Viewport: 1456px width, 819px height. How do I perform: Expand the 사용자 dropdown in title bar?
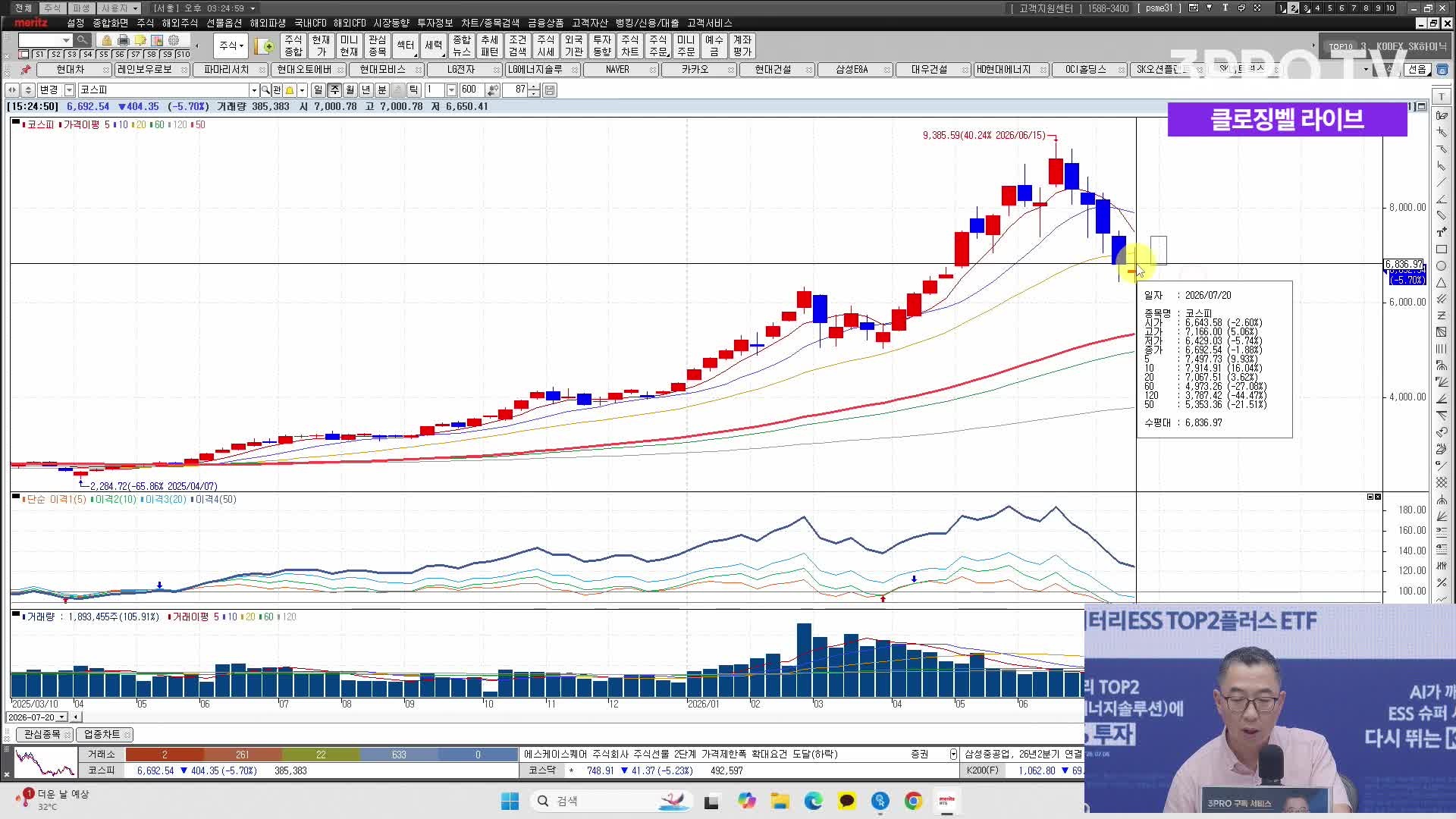pyautogui.click(x=135, y=8)
